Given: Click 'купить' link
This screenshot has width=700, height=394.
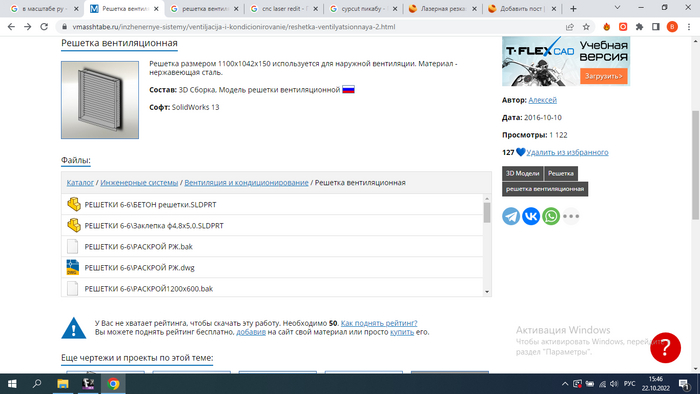Looking at the screenshot, I should [402, 332].
